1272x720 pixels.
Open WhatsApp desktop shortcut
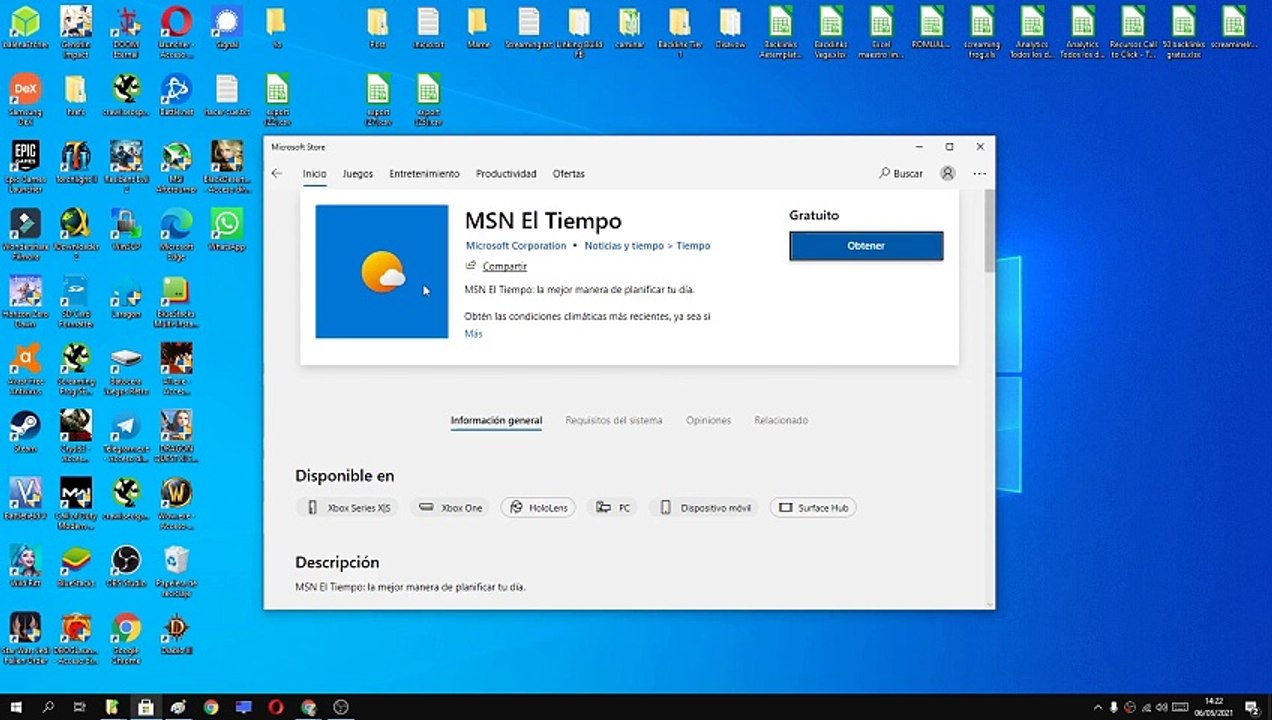pos(227,230)
